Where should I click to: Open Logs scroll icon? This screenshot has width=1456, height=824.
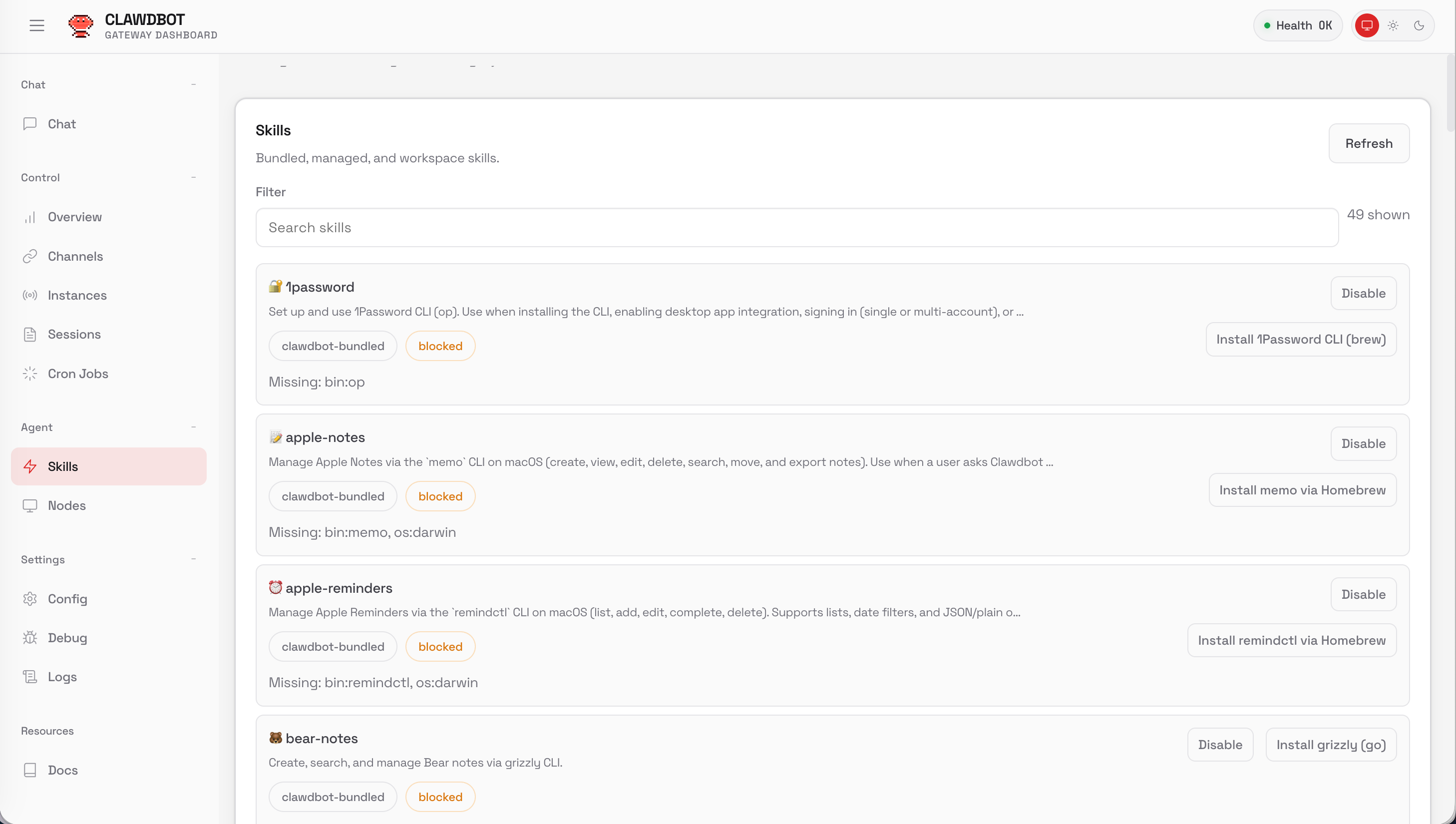[30, 677]
